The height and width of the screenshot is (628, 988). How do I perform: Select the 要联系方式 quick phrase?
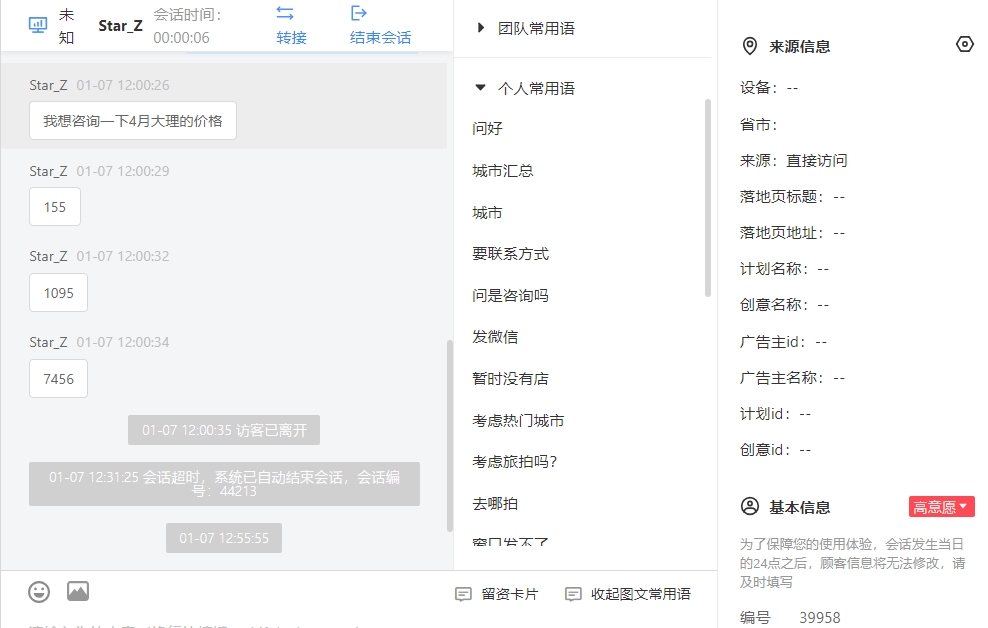click(510, 254)
